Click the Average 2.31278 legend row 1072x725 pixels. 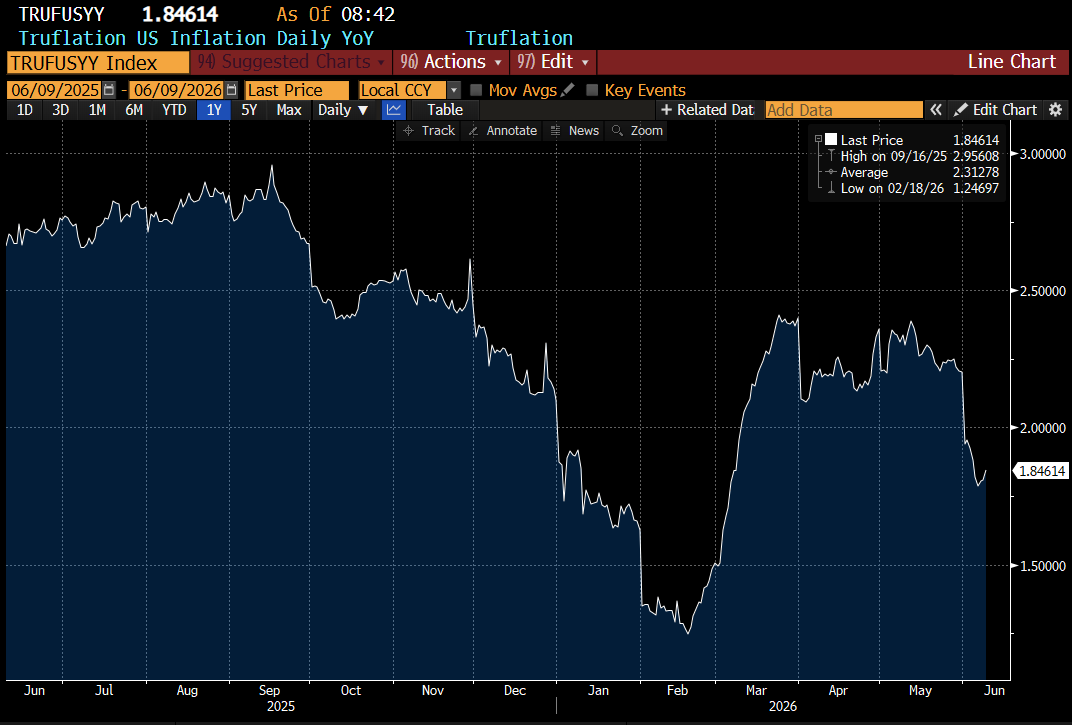click(912, 172)
